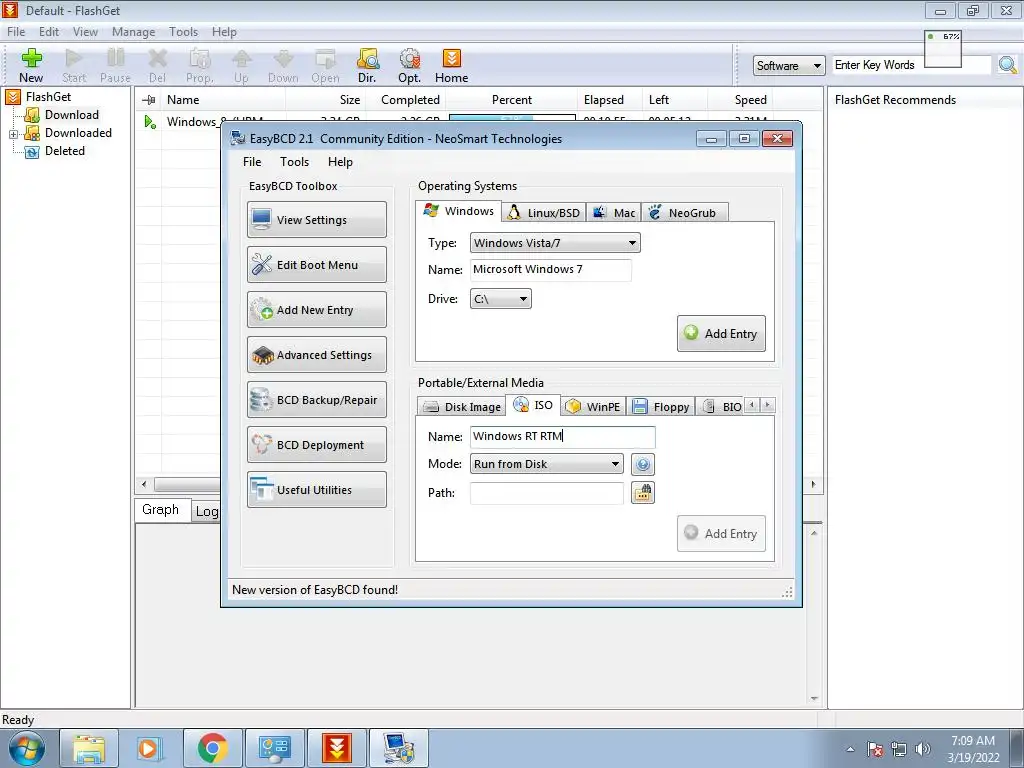The width and height of the screenshot is (1024, 768).
Task: Open FlashGet Manage menu
Action: (133, 32)
